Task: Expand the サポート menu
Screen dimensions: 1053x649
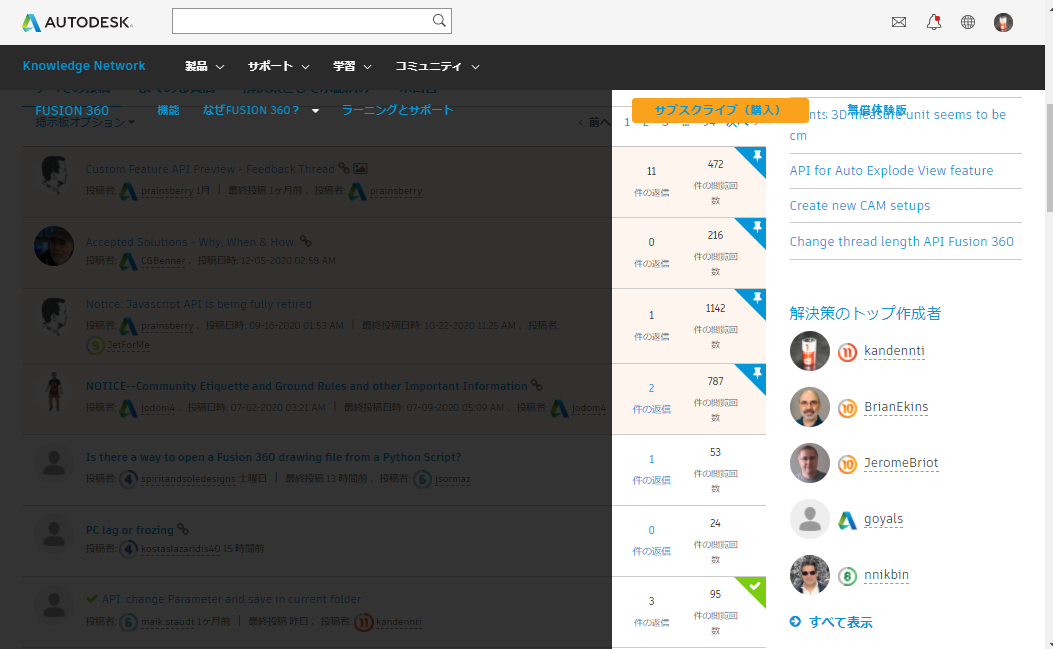Action: [x=279, y=67]
